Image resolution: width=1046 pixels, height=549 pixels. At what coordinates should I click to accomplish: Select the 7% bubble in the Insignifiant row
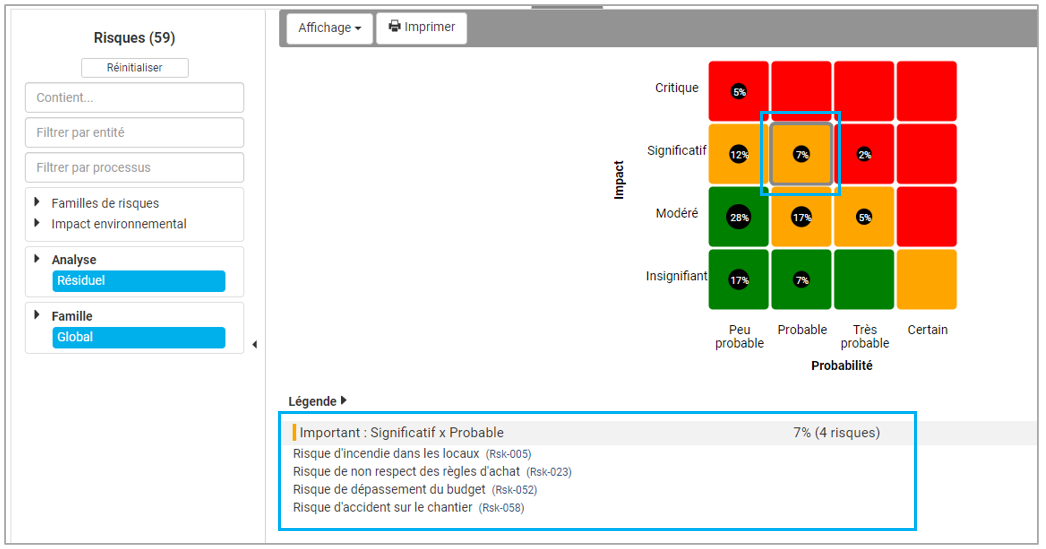tap(801, 280)
